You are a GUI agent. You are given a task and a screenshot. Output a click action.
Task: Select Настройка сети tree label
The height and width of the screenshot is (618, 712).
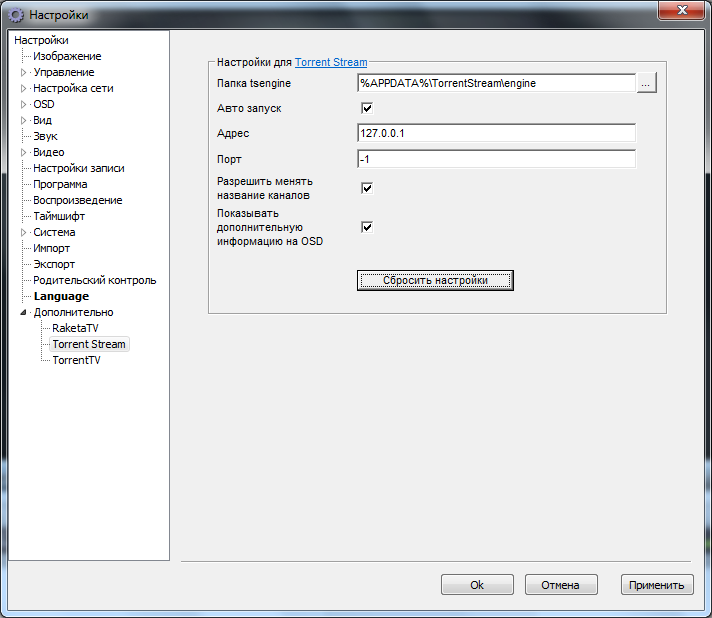pos(73,89)
